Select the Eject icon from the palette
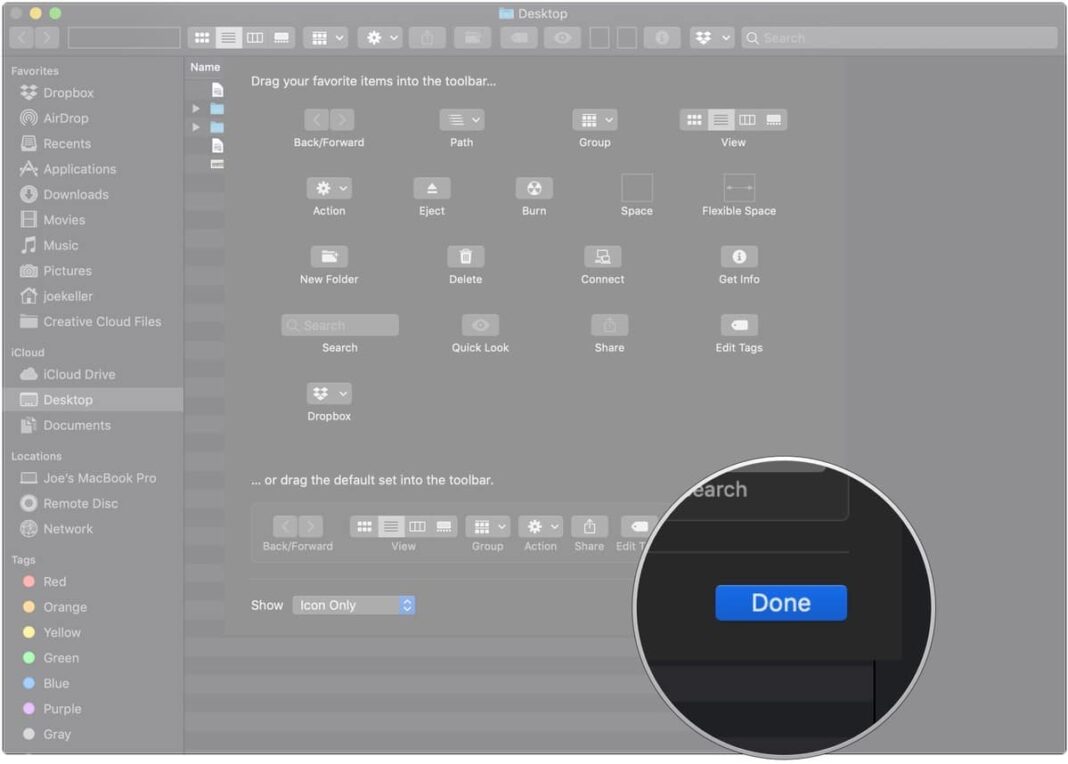 (431, 188)
